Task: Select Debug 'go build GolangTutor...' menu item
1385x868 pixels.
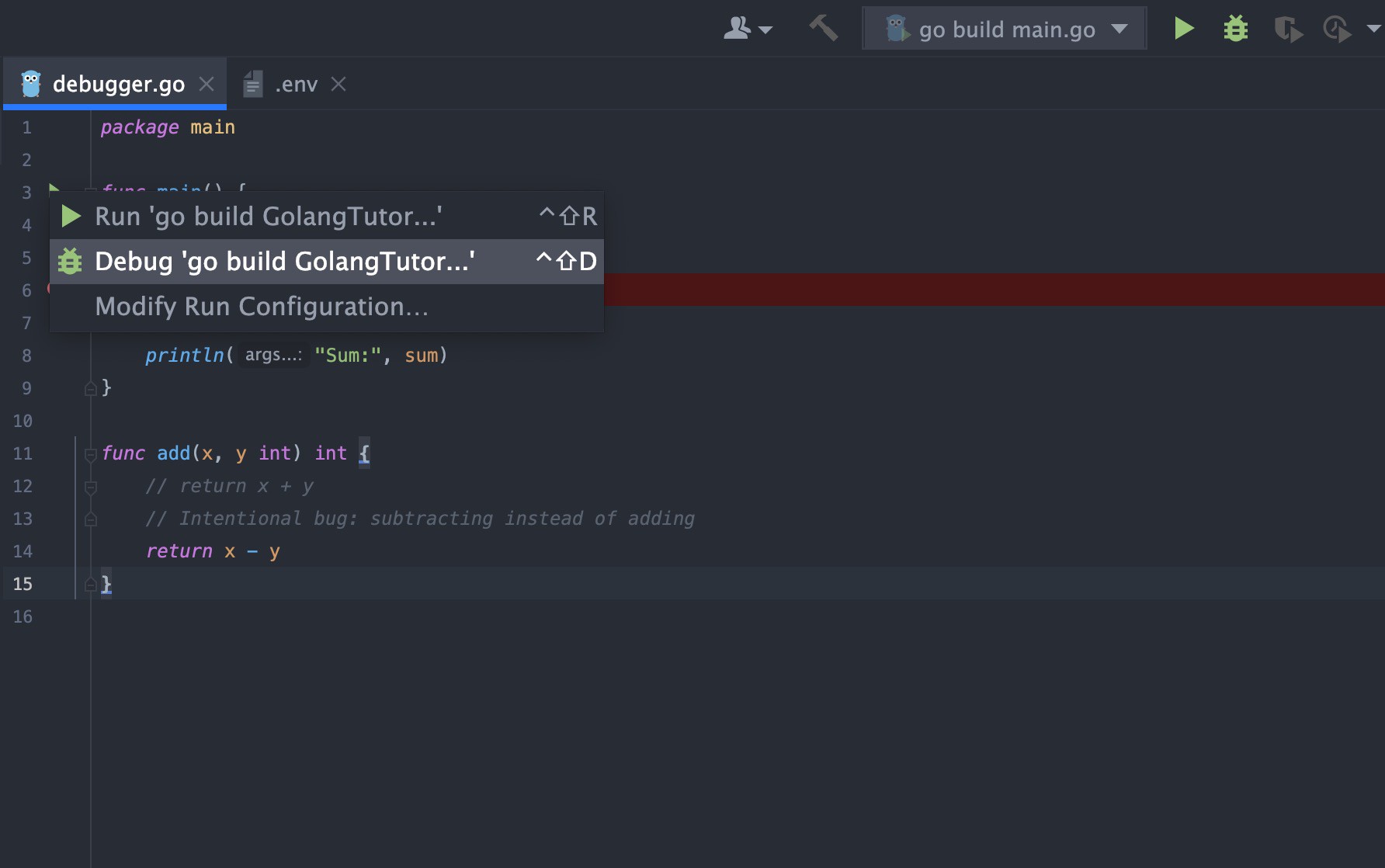Action: click(283, 261)
